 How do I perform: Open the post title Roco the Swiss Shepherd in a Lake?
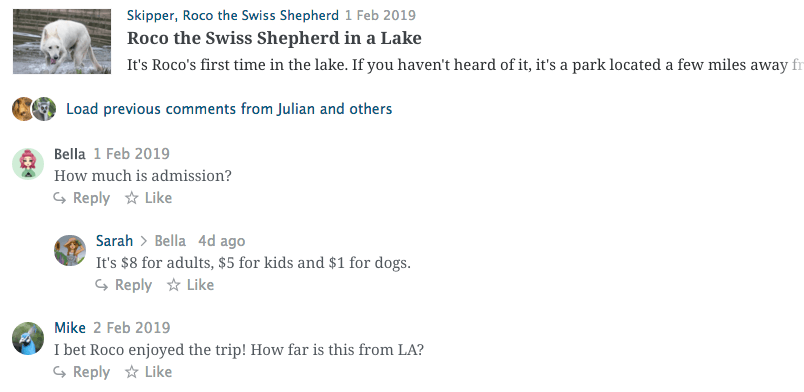pos(274,38)
